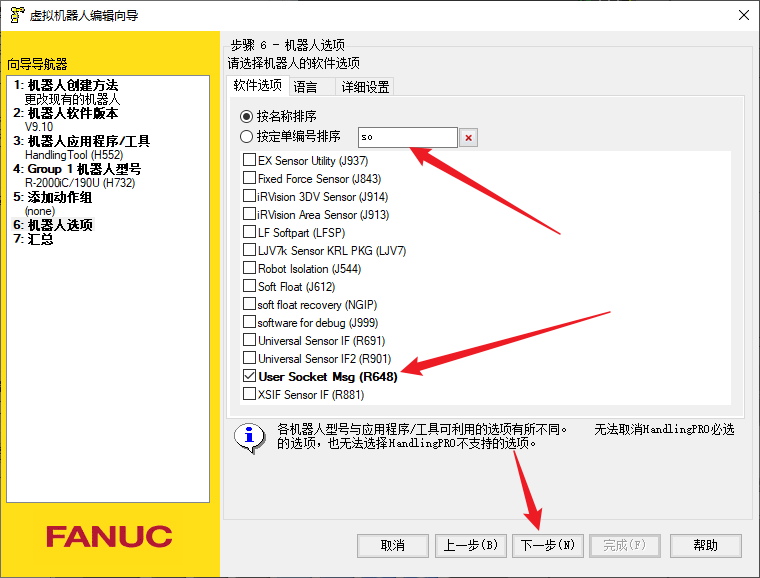760x578 pixels.
Task: Click R-2000iC/190U (H732) text
Action: (80, 183)
